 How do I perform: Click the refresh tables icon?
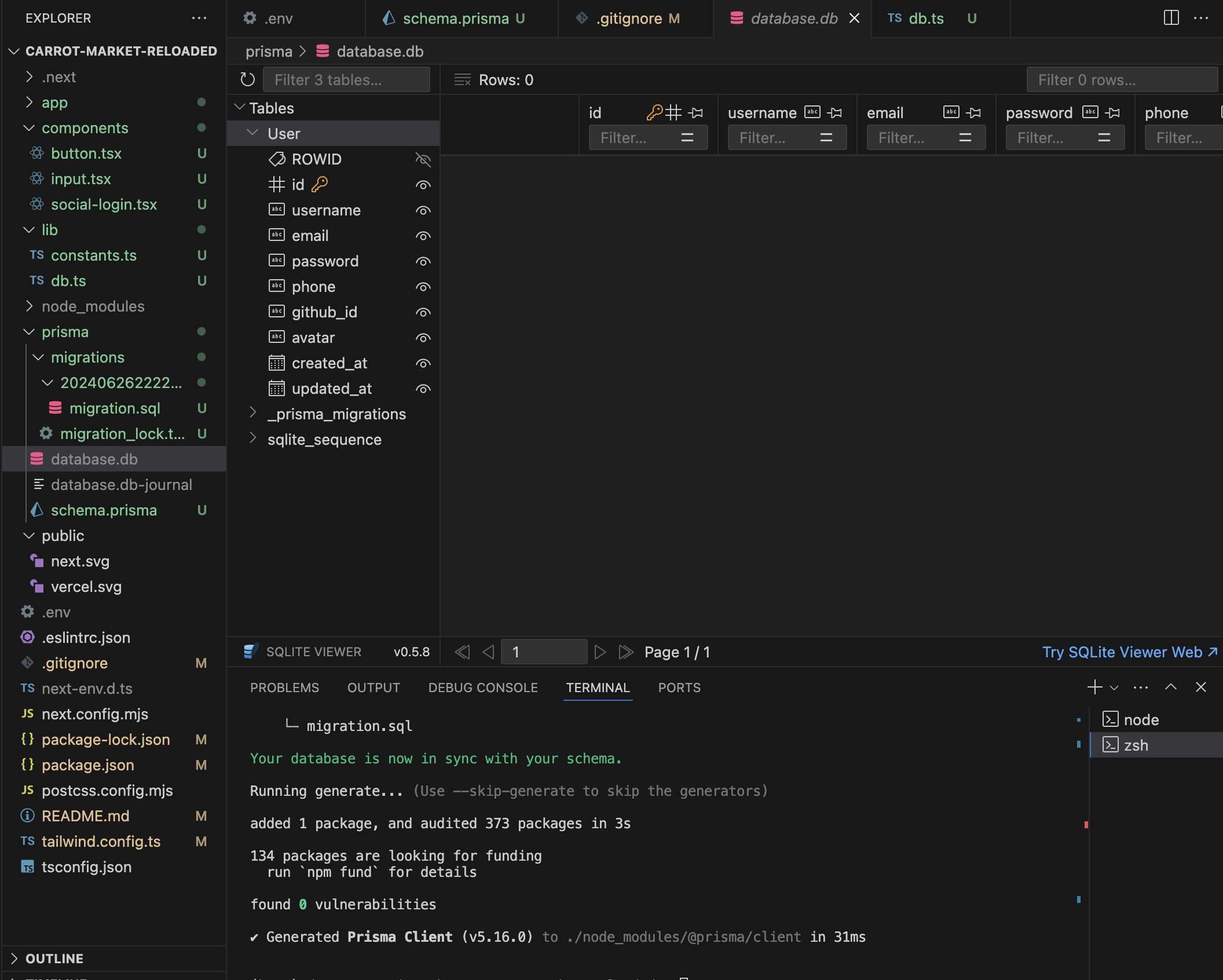click(x=247, y=79)
